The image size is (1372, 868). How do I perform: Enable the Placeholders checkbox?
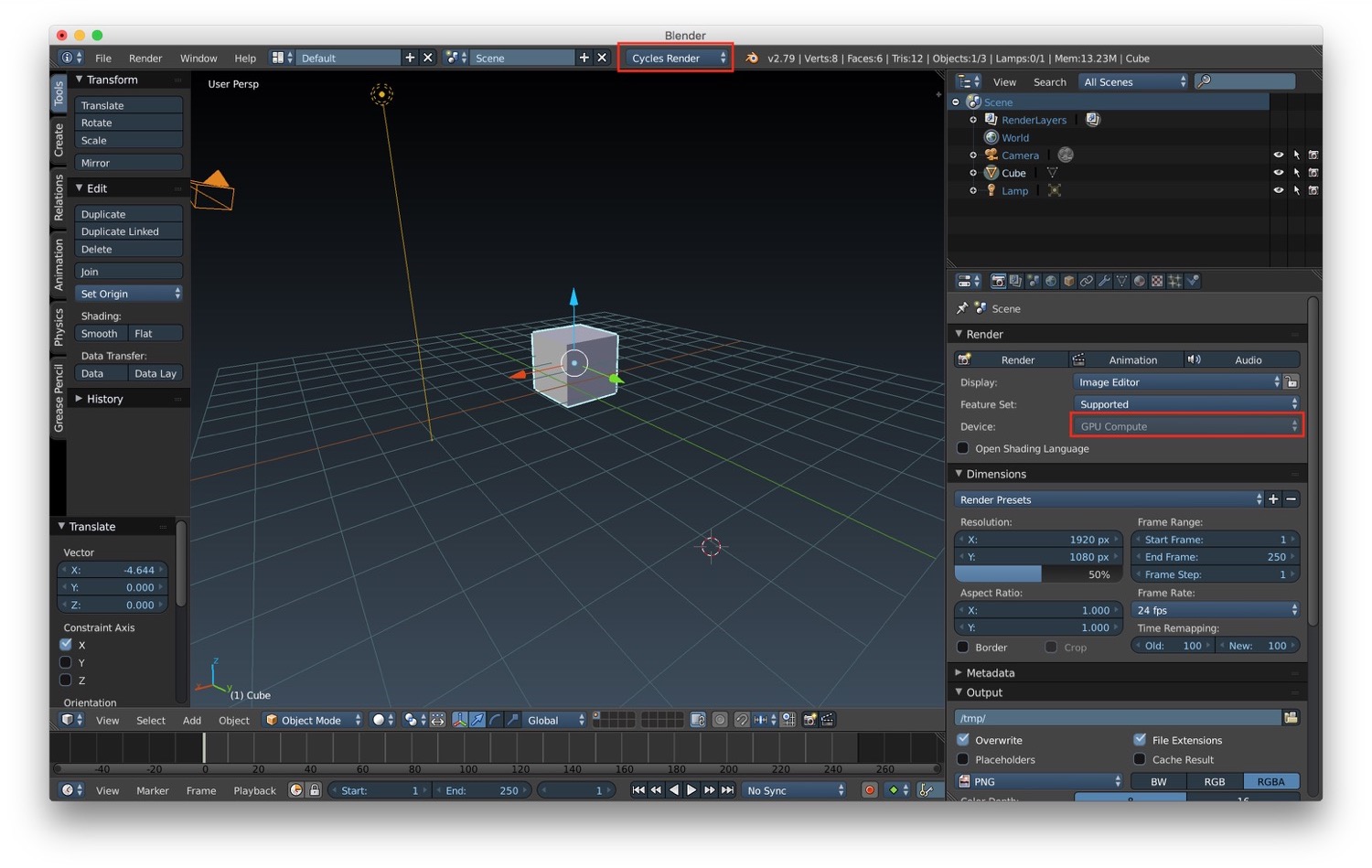pyautogui.click(x=962, y=759)
